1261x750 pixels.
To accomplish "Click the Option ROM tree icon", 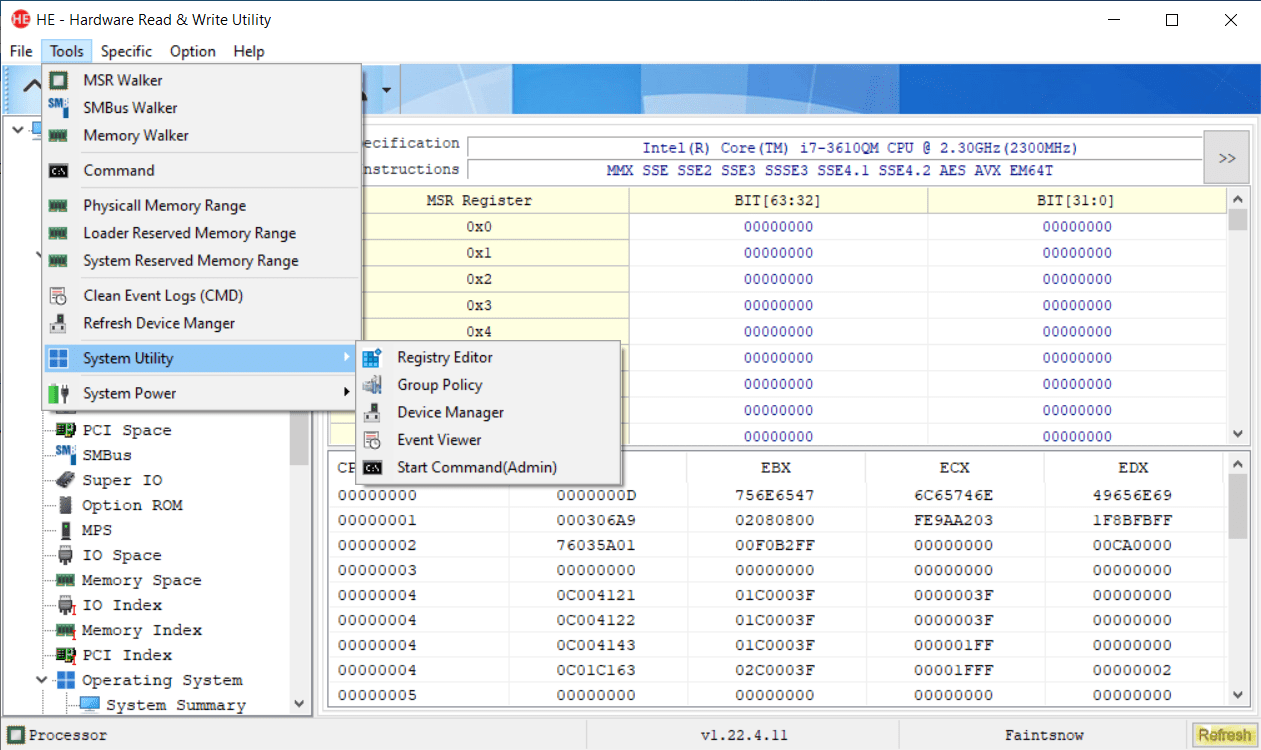I will [66, 505].
